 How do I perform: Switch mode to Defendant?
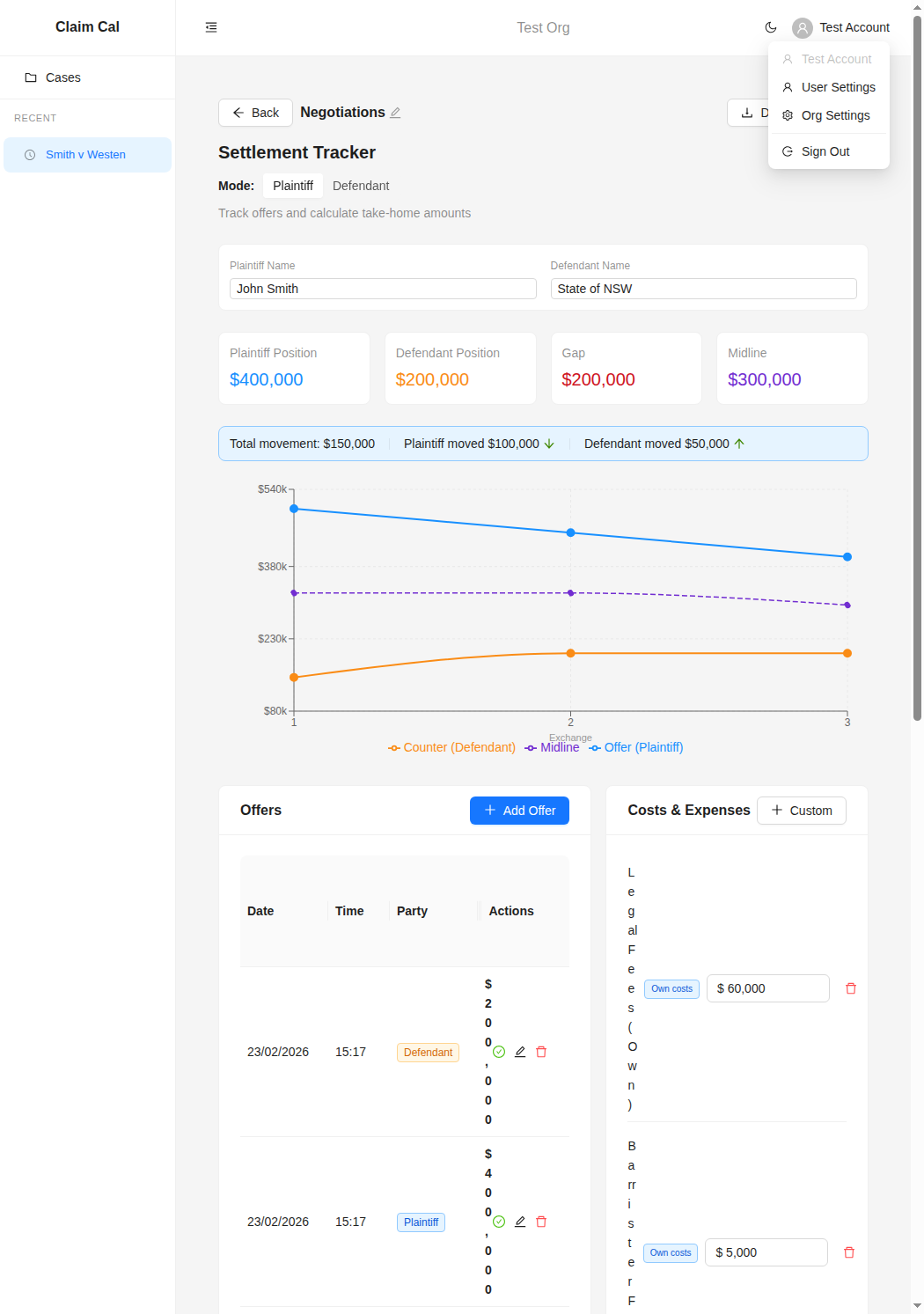[361, 186]
